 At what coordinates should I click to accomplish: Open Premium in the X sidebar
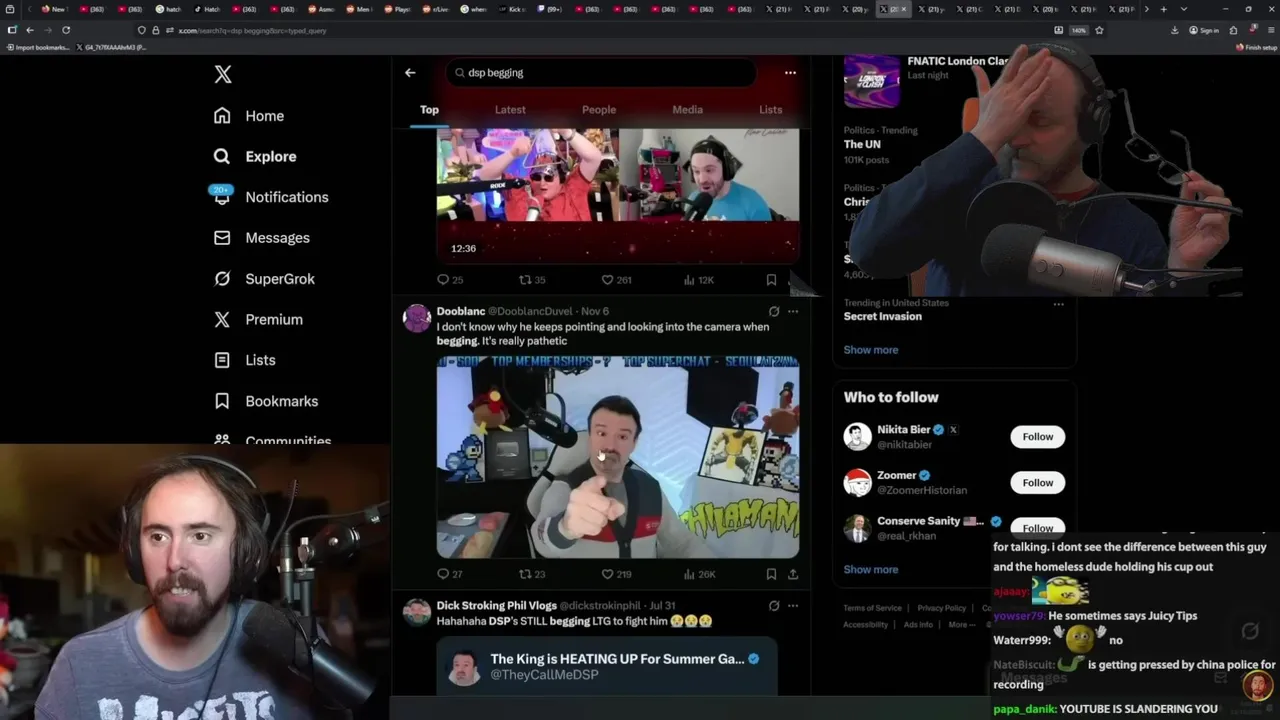pos(258,320)
